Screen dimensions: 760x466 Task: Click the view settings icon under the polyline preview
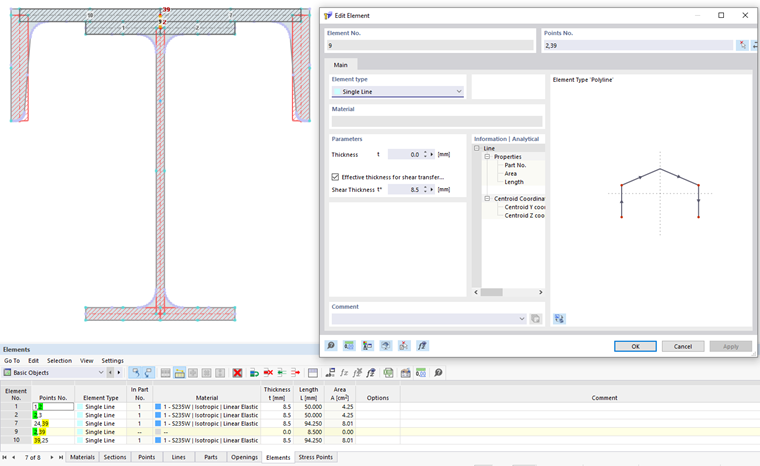[x=559, y=319]
